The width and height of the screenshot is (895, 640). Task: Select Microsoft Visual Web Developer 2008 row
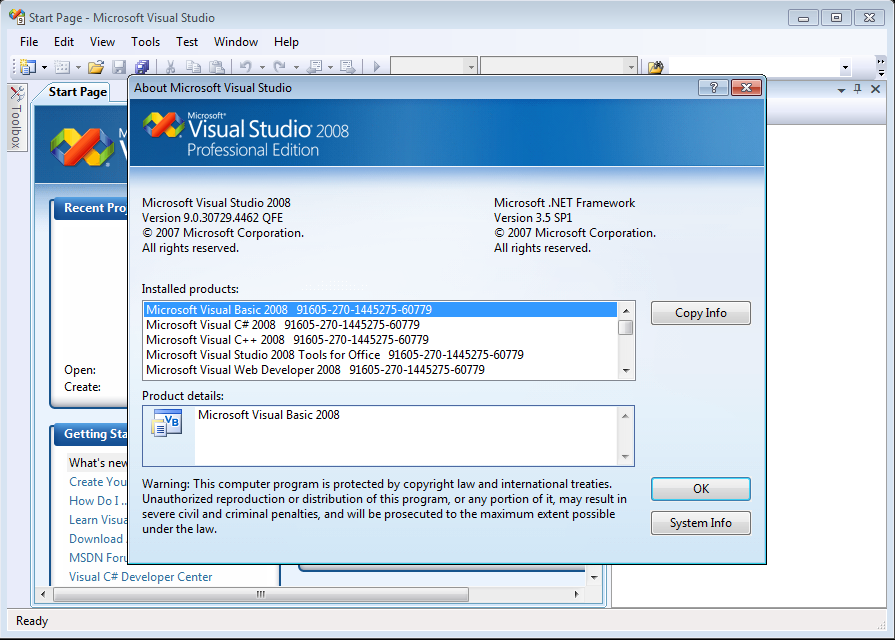(380, 370)
